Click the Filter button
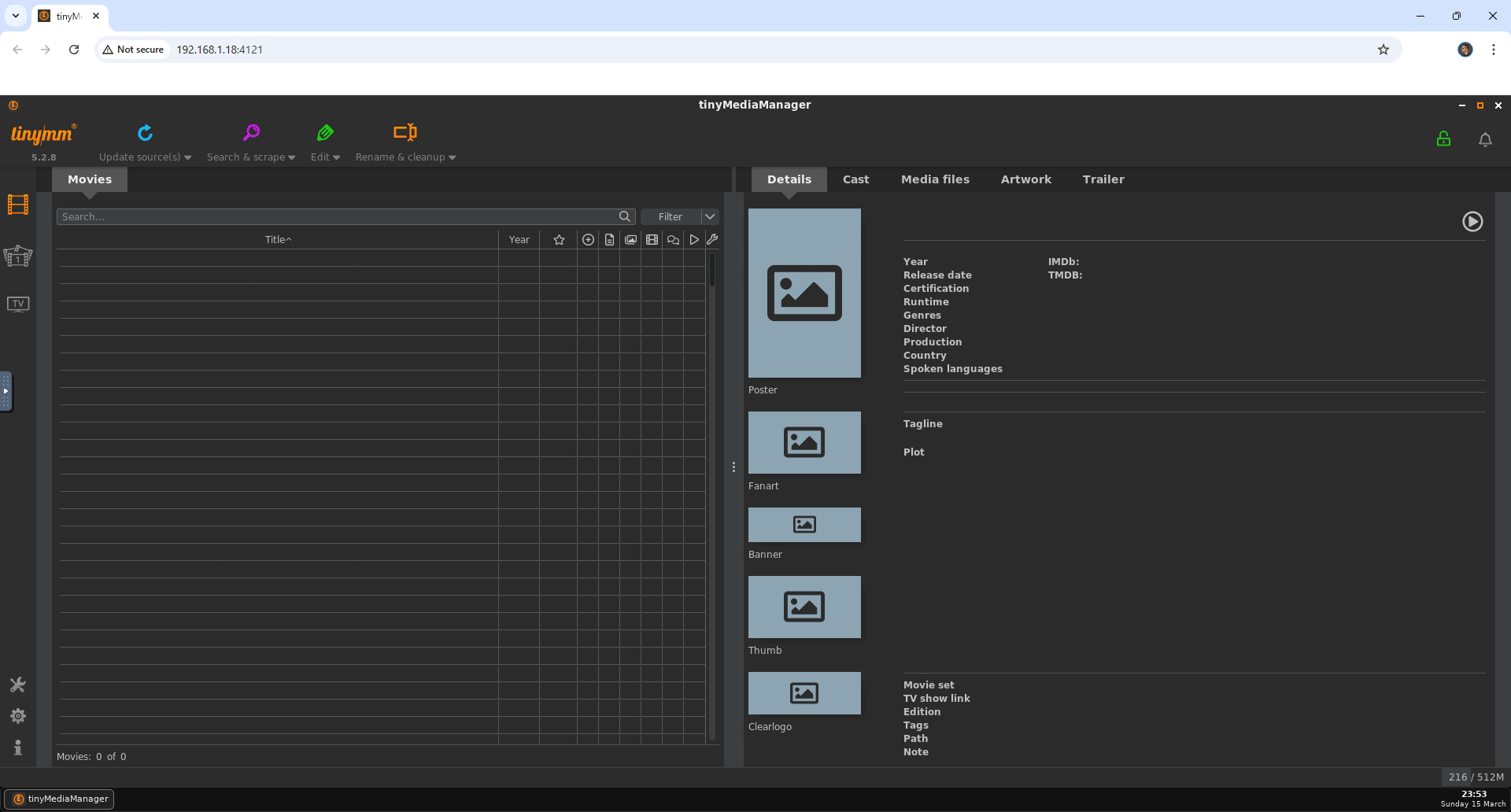Image resolution: width=1511 pixels, height=812 pixels. [671, 216]
